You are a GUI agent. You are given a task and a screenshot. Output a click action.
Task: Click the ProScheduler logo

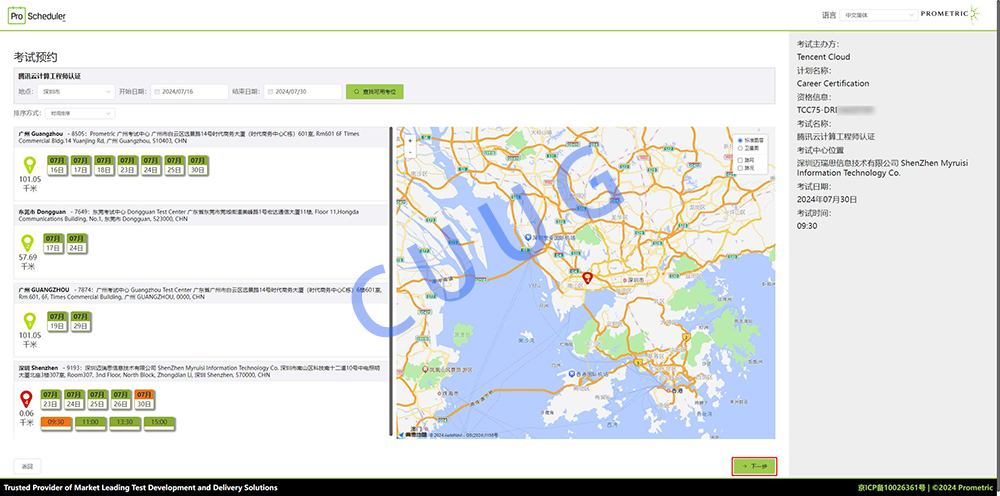coord(37,16)
